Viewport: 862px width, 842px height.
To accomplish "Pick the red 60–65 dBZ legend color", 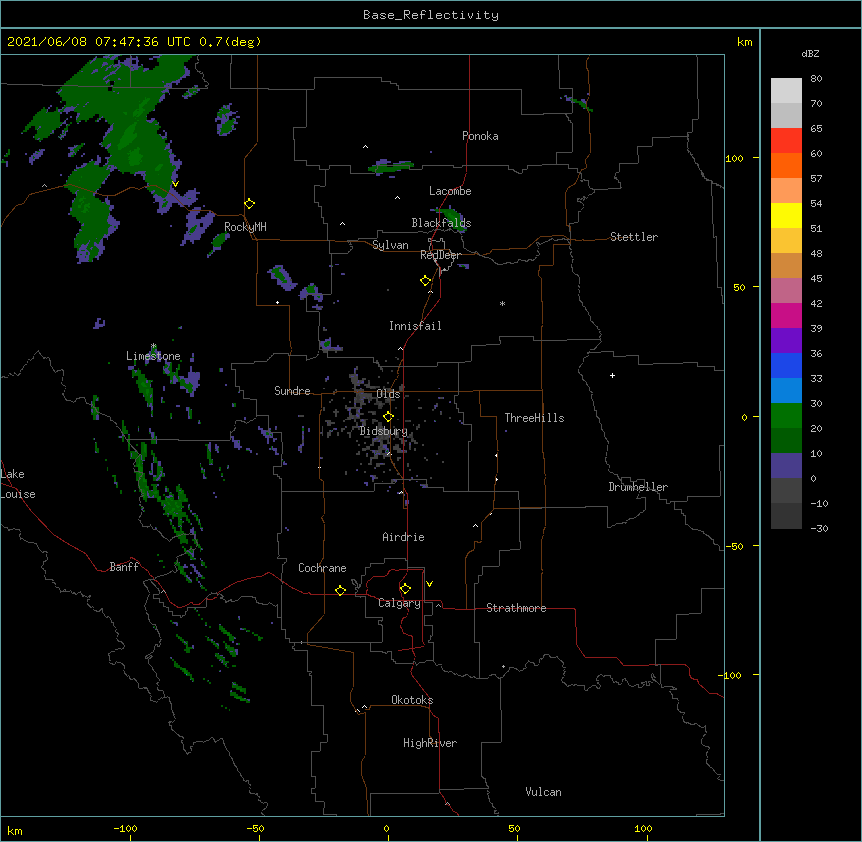I will click(786, 141).
